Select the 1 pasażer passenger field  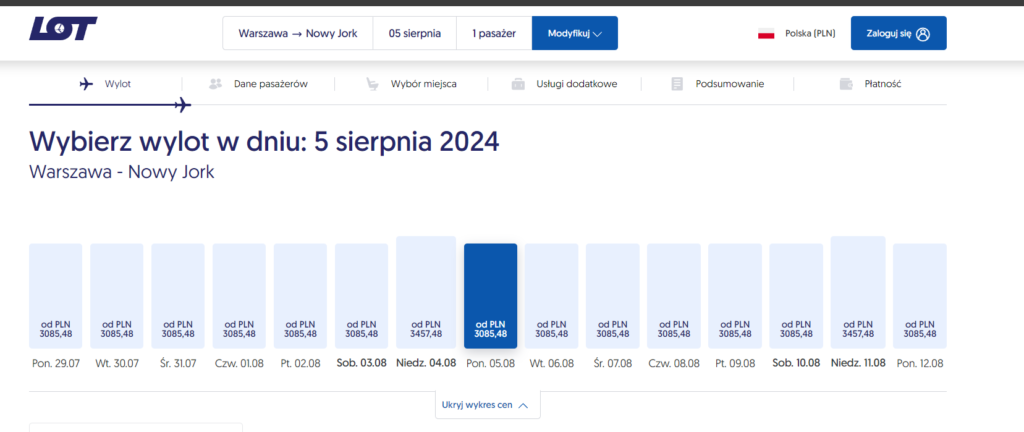[x=493, y=33]
